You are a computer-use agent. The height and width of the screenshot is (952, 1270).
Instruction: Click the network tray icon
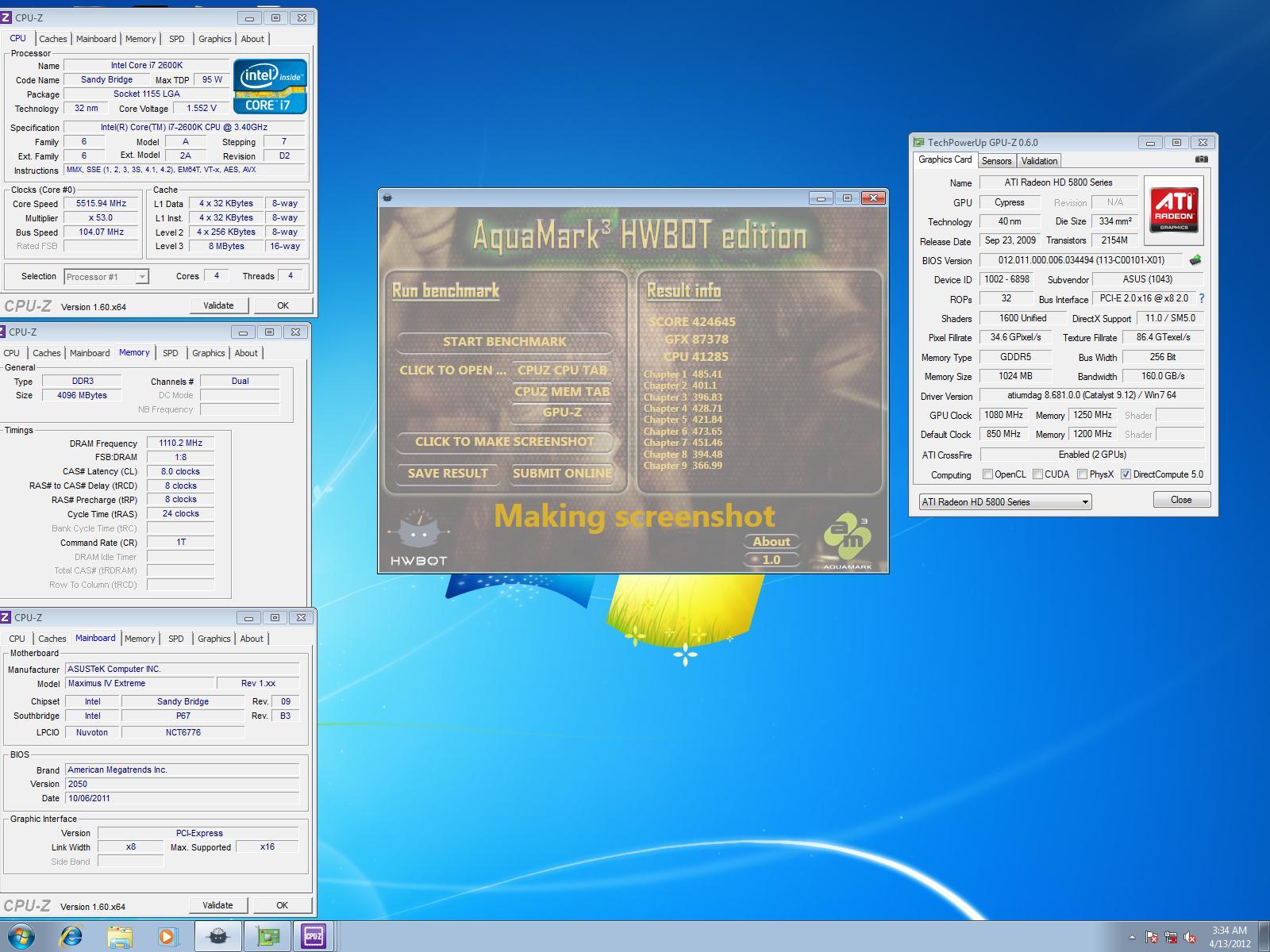point(1171,938)
